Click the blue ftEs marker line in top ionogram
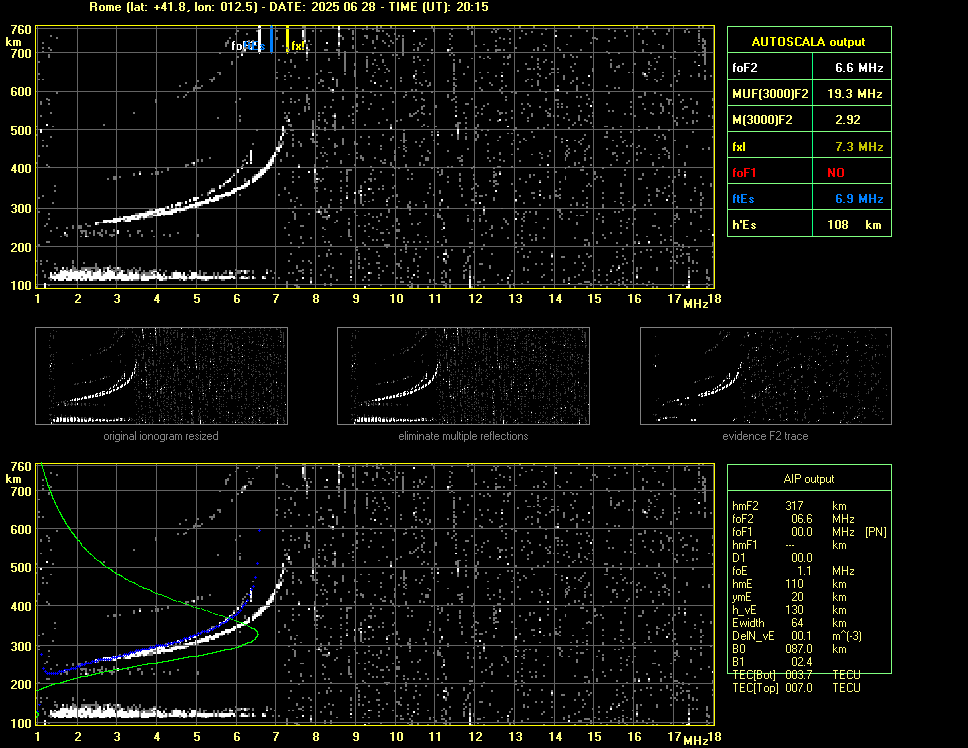Viewport: 968px width, 748px height. pyautogui.click(x=271, y=39)
